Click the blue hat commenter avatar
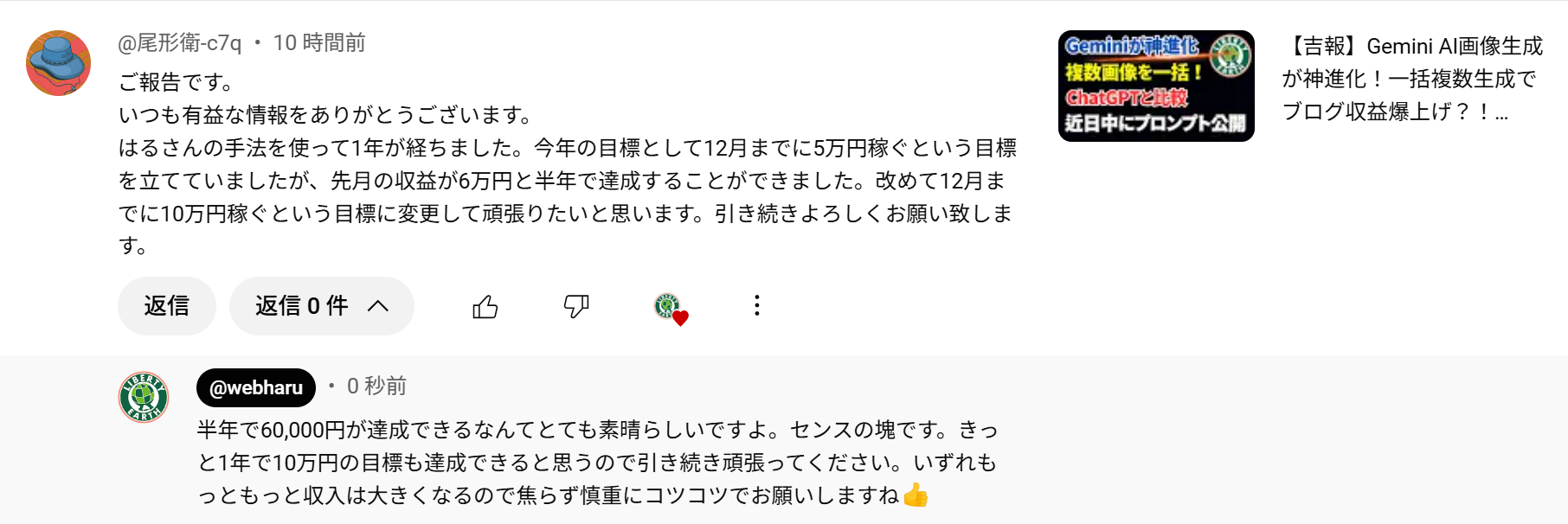This screenshot has height=524, width=1568. (59, 63)
